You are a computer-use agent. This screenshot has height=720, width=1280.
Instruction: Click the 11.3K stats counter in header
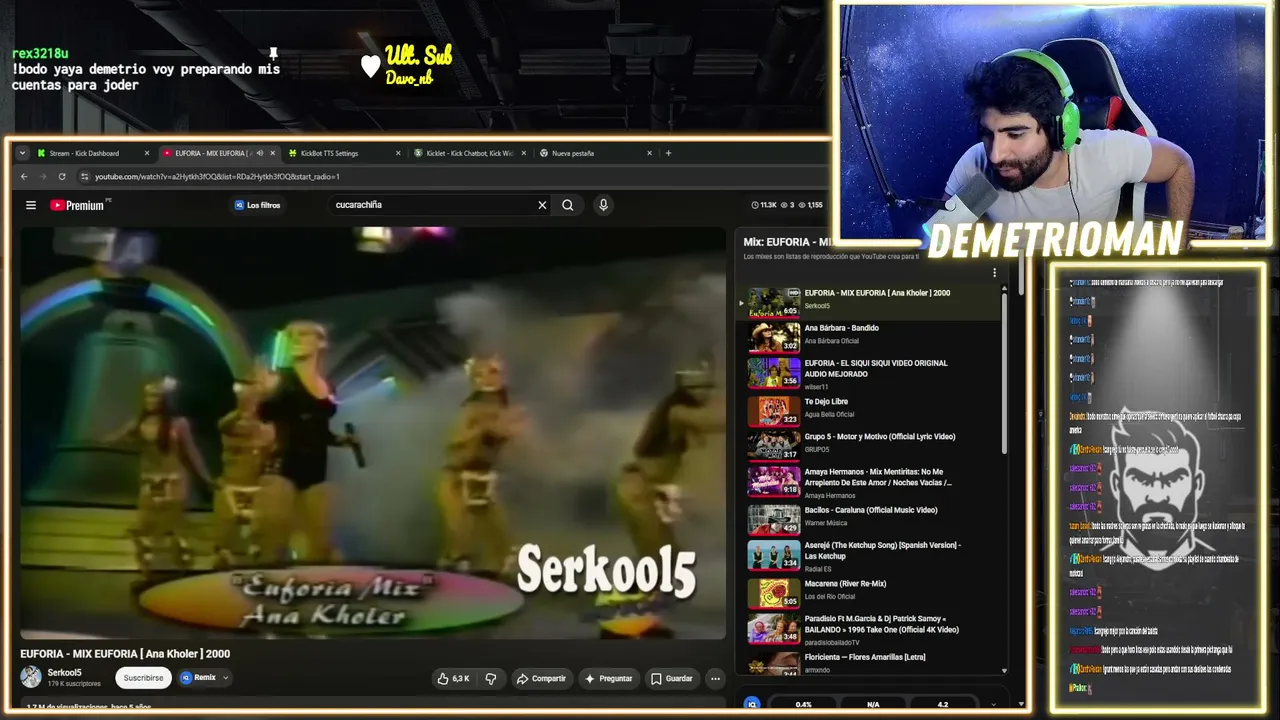tap(764, 205)
